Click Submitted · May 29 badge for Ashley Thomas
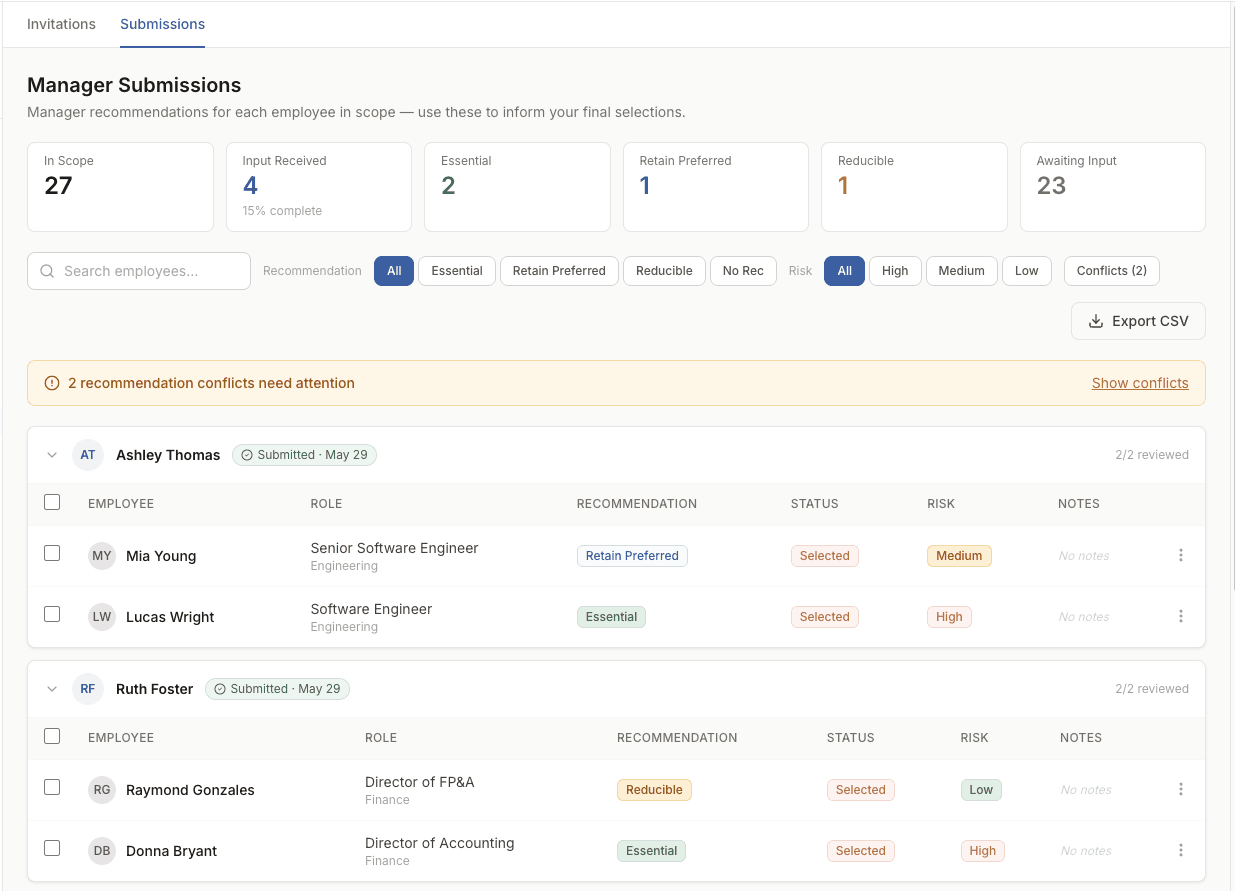Screen dimensions: 1235x891 304,455
